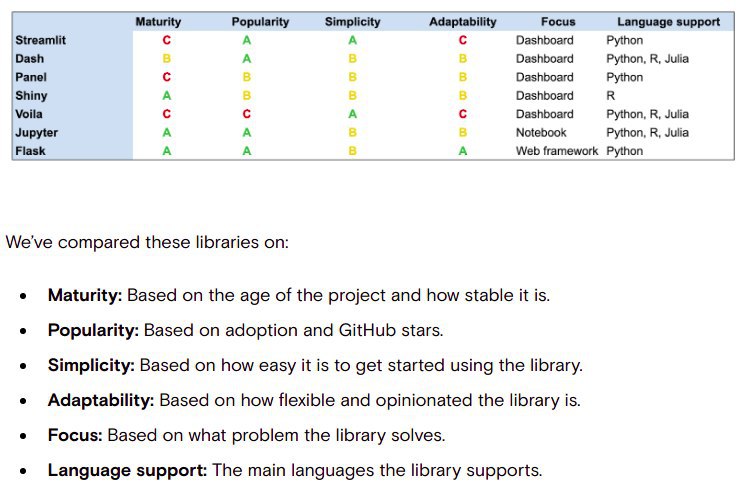Viewport: 743px width, 493px height.
Task: Select the Popularity column header
Action: 260,22
